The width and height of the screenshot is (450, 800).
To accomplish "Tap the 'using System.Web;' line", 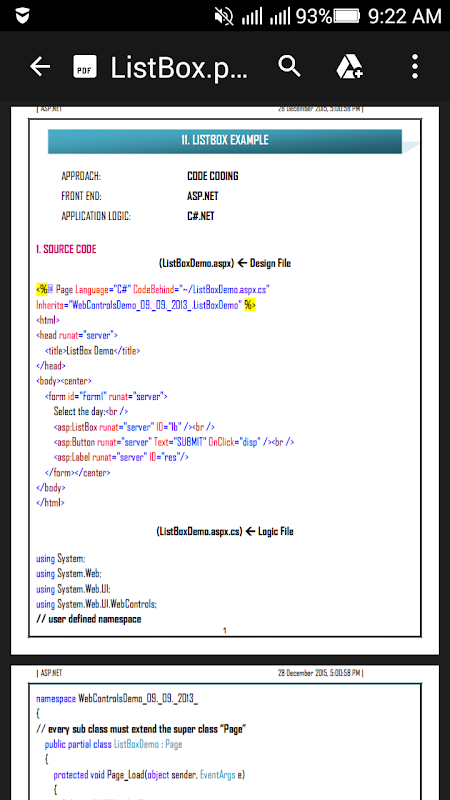I will pyautogui.click(x=69, y=574).
